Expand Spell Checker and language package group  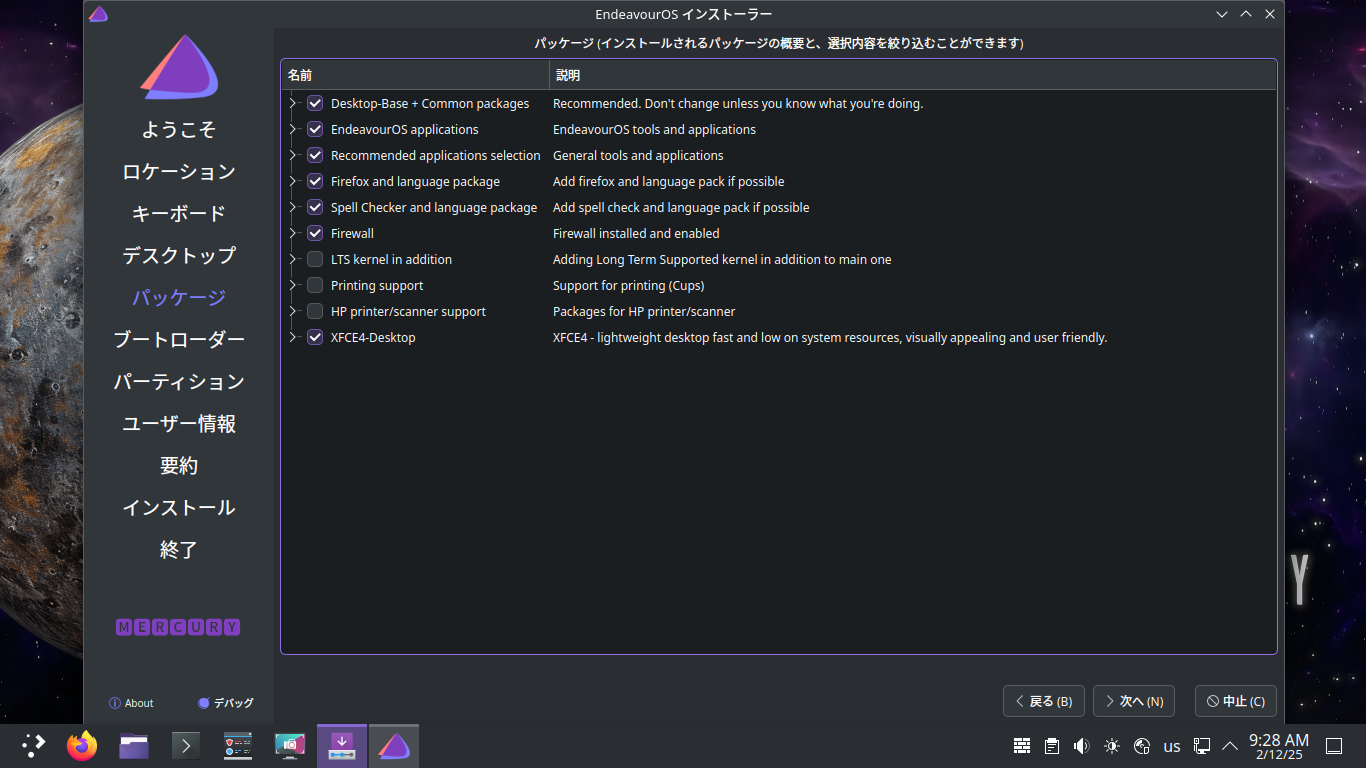tap(293, 207)
